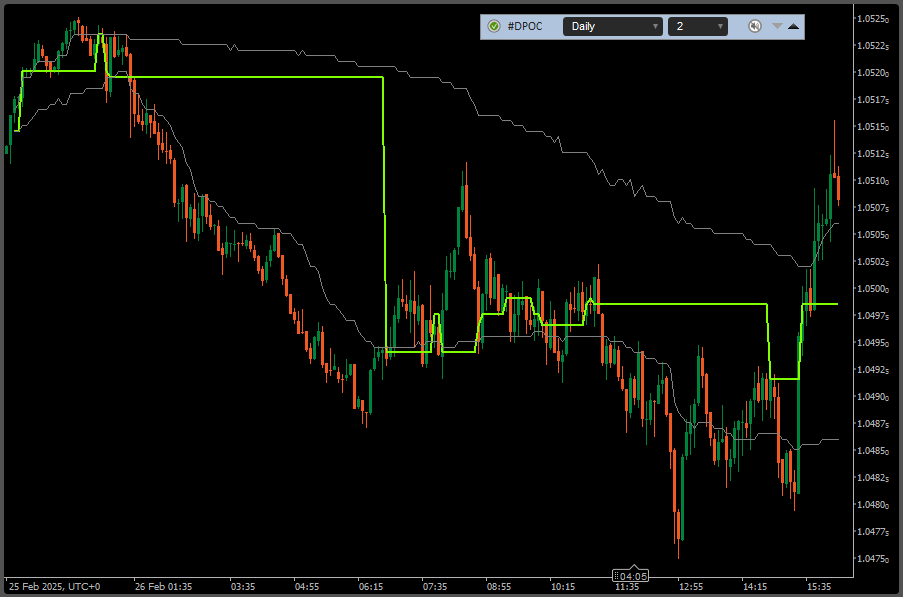Toggle the green checkmark beside #DPOC

pyautogui.click(x=494, y=26)
